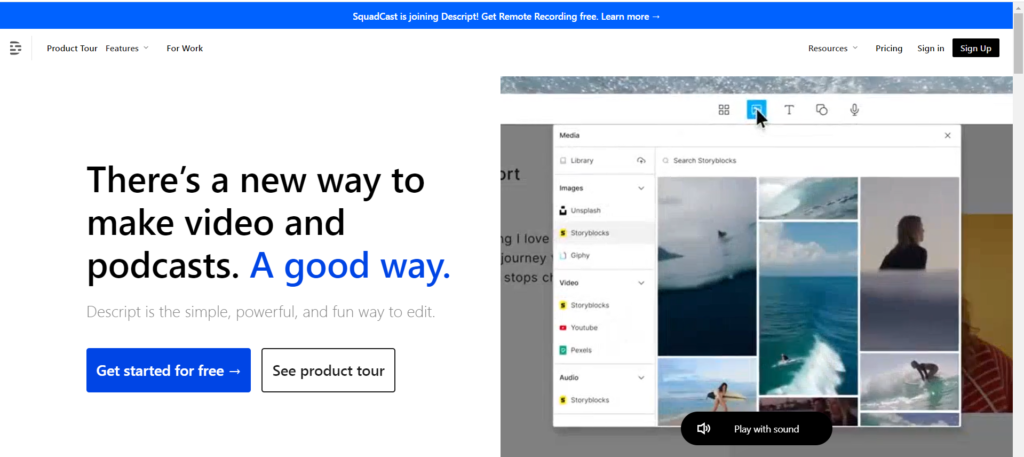Click the Giphy source icon

pyautogui.click(x=563, y=255)
